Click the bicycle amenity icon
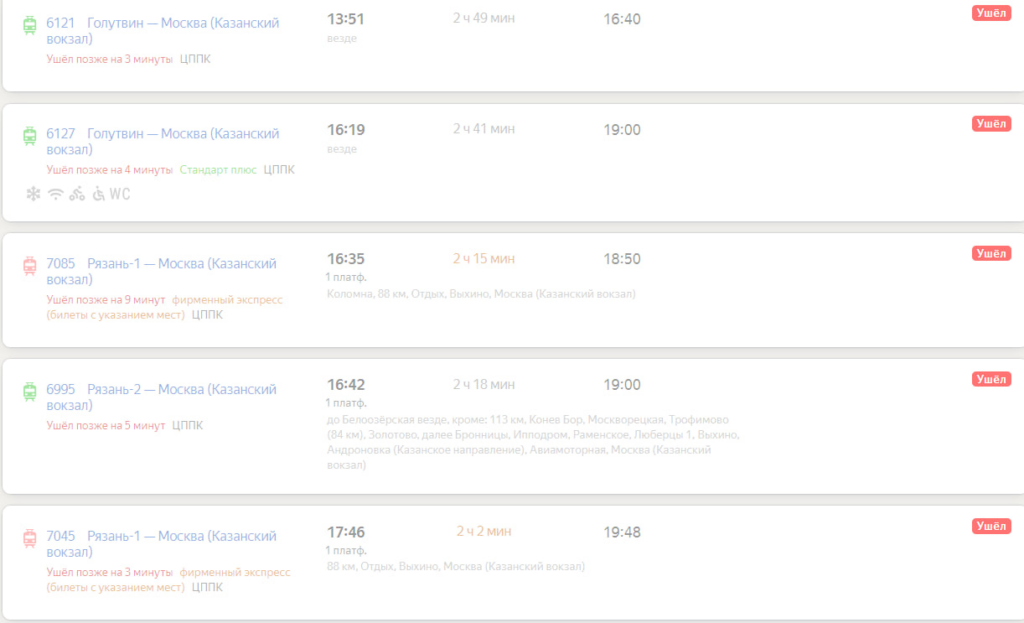This screenshot has height=623, width=1024. 77,194
